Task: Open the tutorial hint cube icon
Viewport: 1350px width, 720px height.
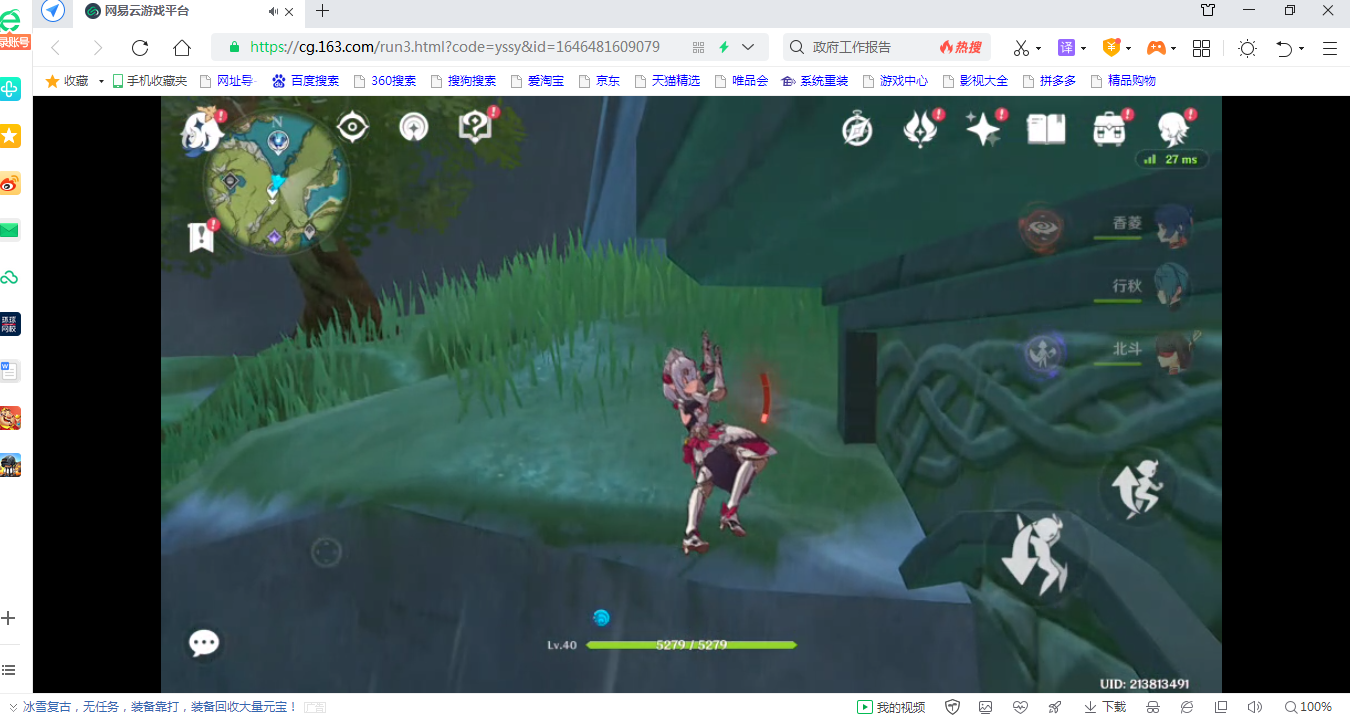Action: 474,127
